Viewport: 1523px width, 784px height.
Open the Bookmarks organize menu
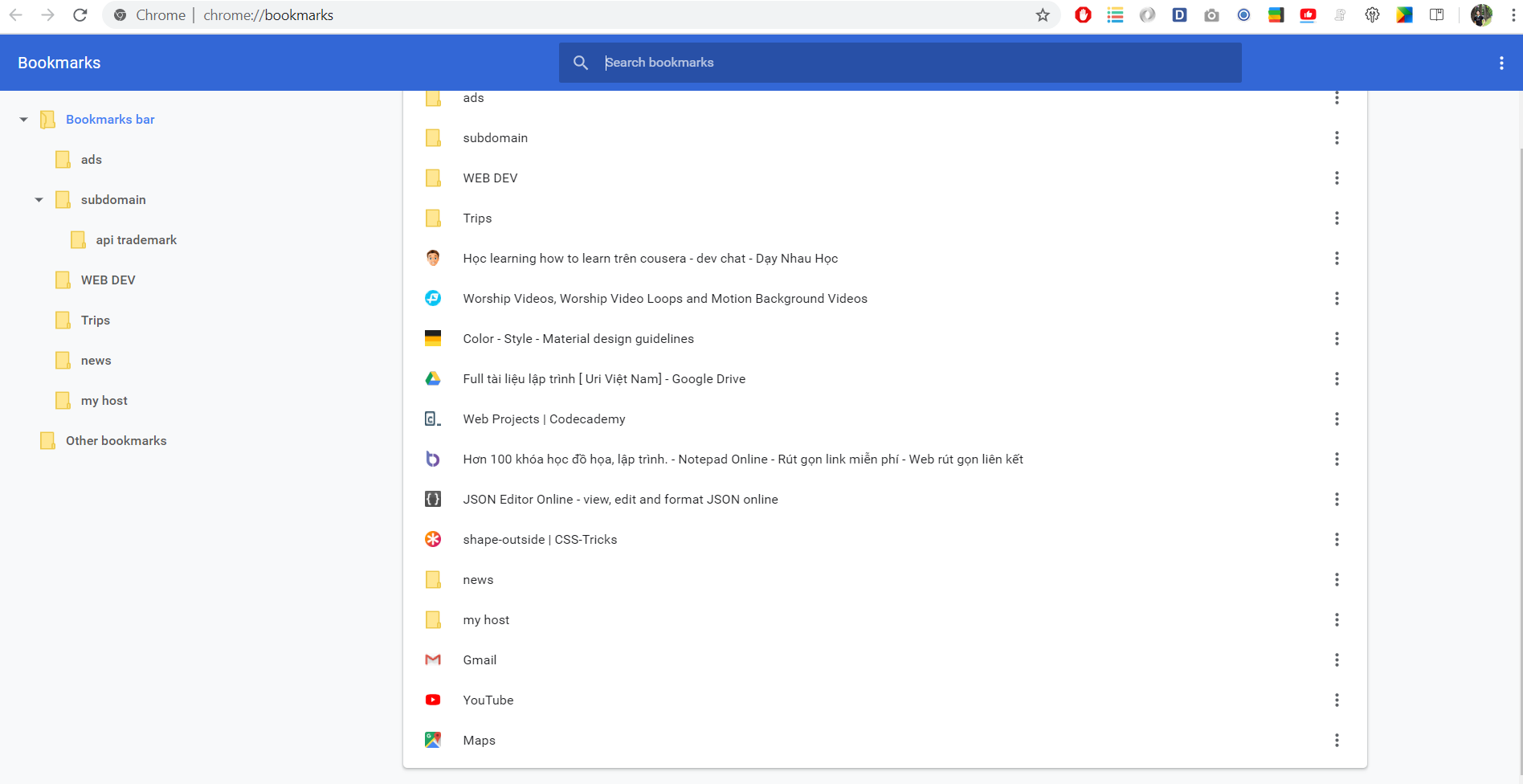click(1501, 63)
